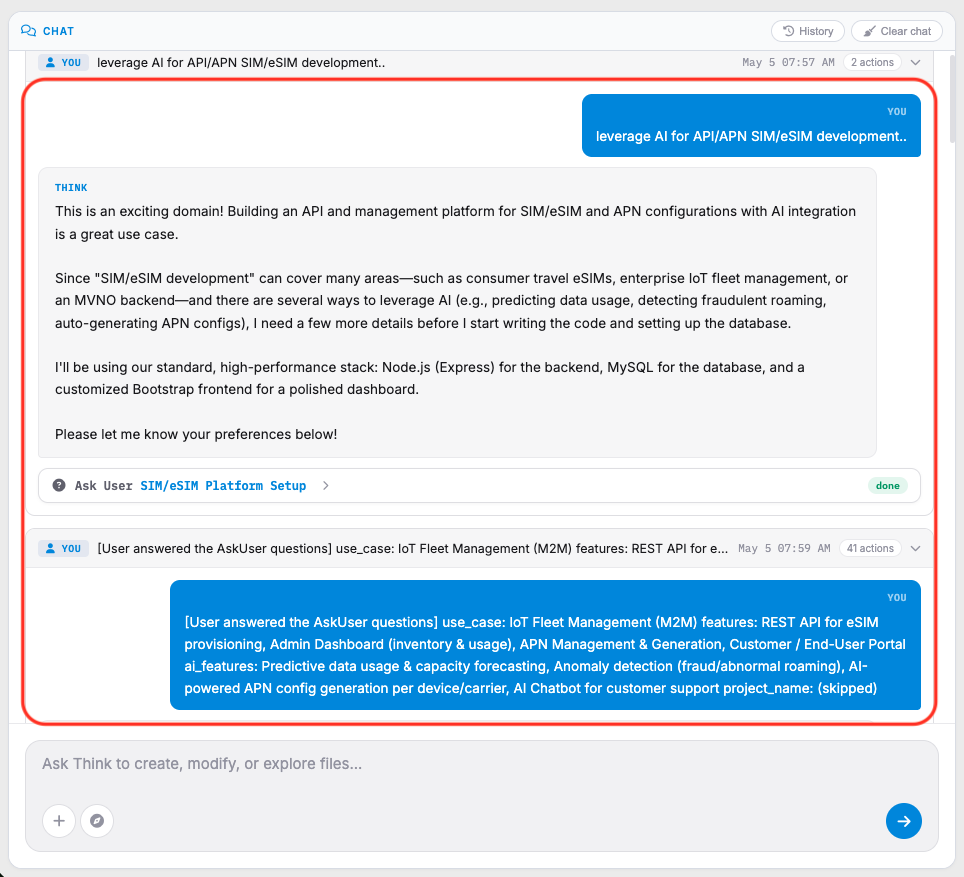Click the blue '[User answered the AskUser questions]' bubble
Viewport: 964px width, 877px height.
click(545, 645)
